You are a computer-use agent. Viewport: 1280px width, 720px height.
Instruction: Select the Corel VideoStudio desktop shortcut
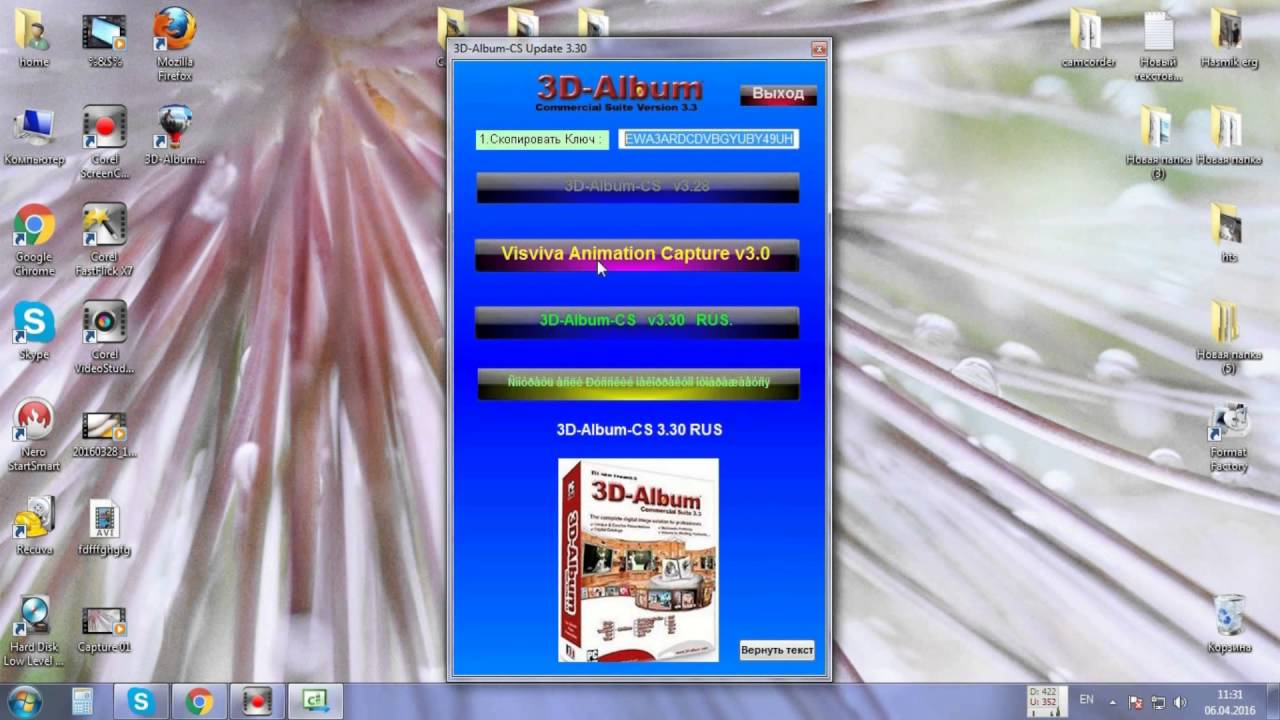(x=104, y=338)
